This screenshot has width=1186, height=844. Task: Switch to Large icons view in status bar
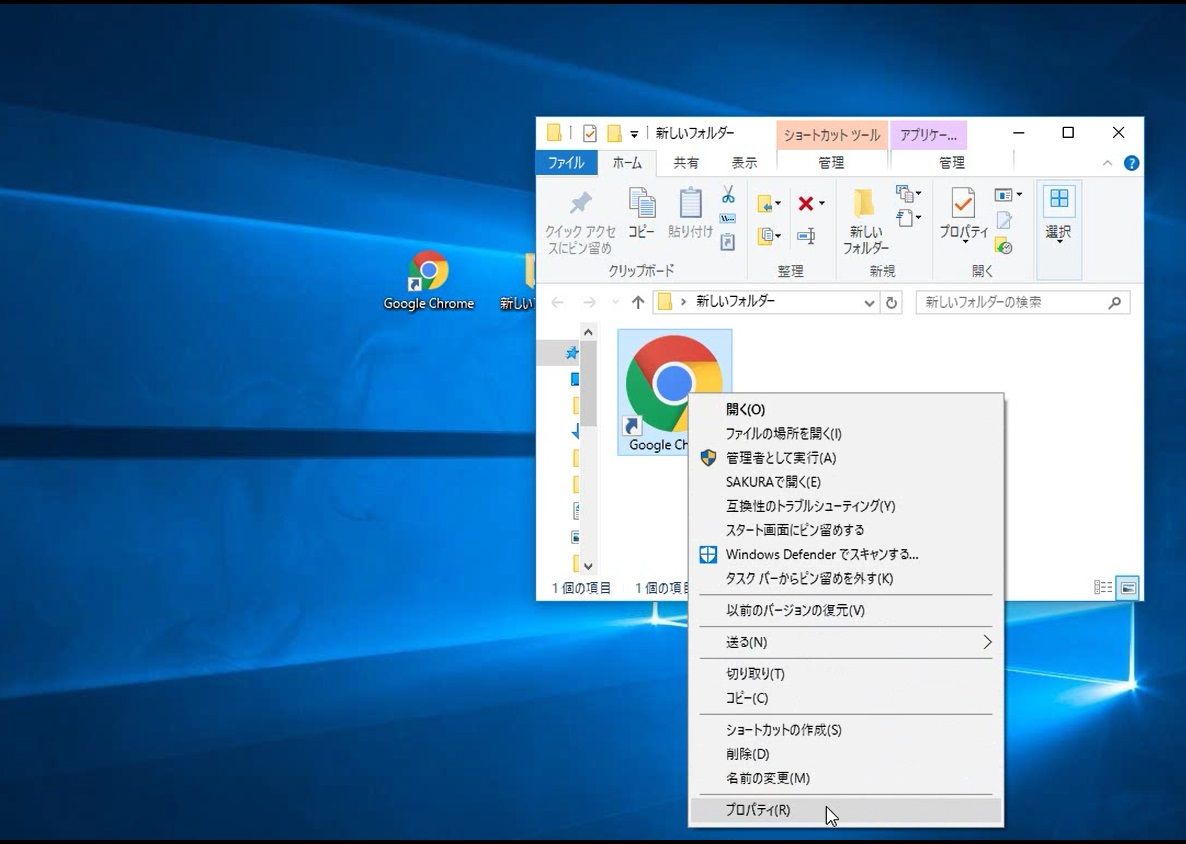click(1128, 587)
